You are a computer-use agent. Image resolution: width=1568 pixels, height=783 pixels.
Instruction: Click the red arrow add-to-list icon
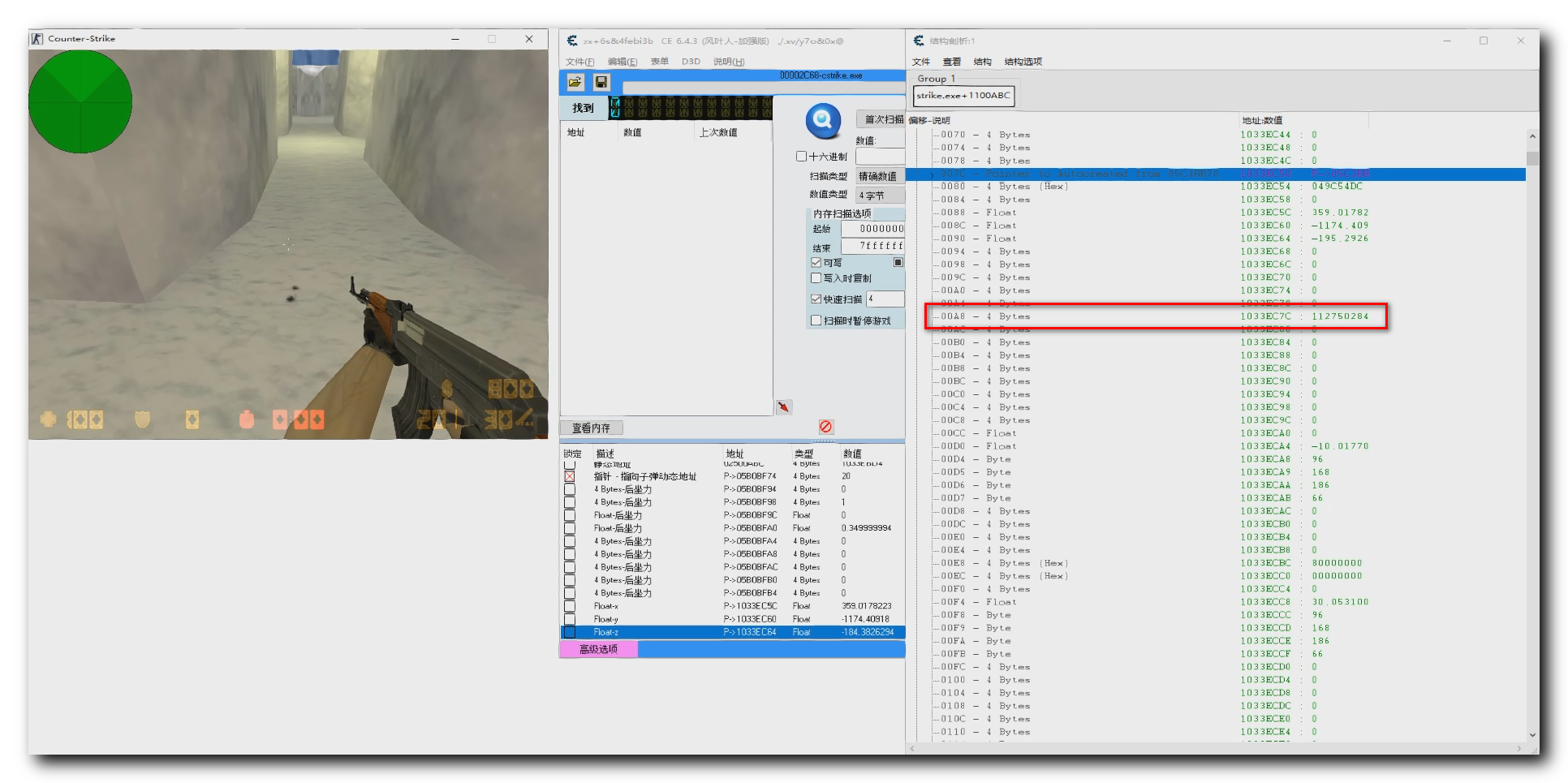(x=784, y=407)
